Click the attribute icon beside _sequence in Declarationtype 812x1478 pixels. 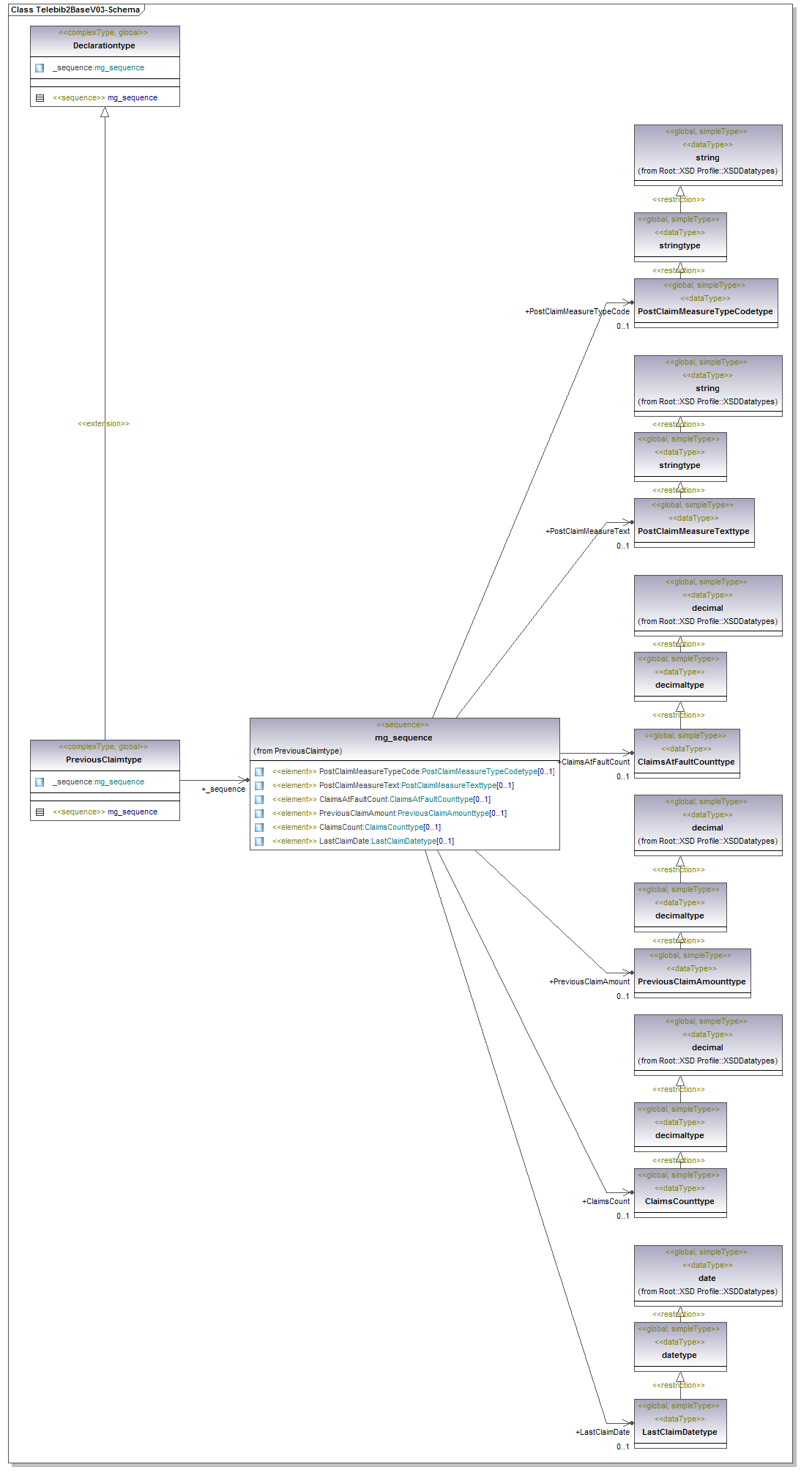40,68
